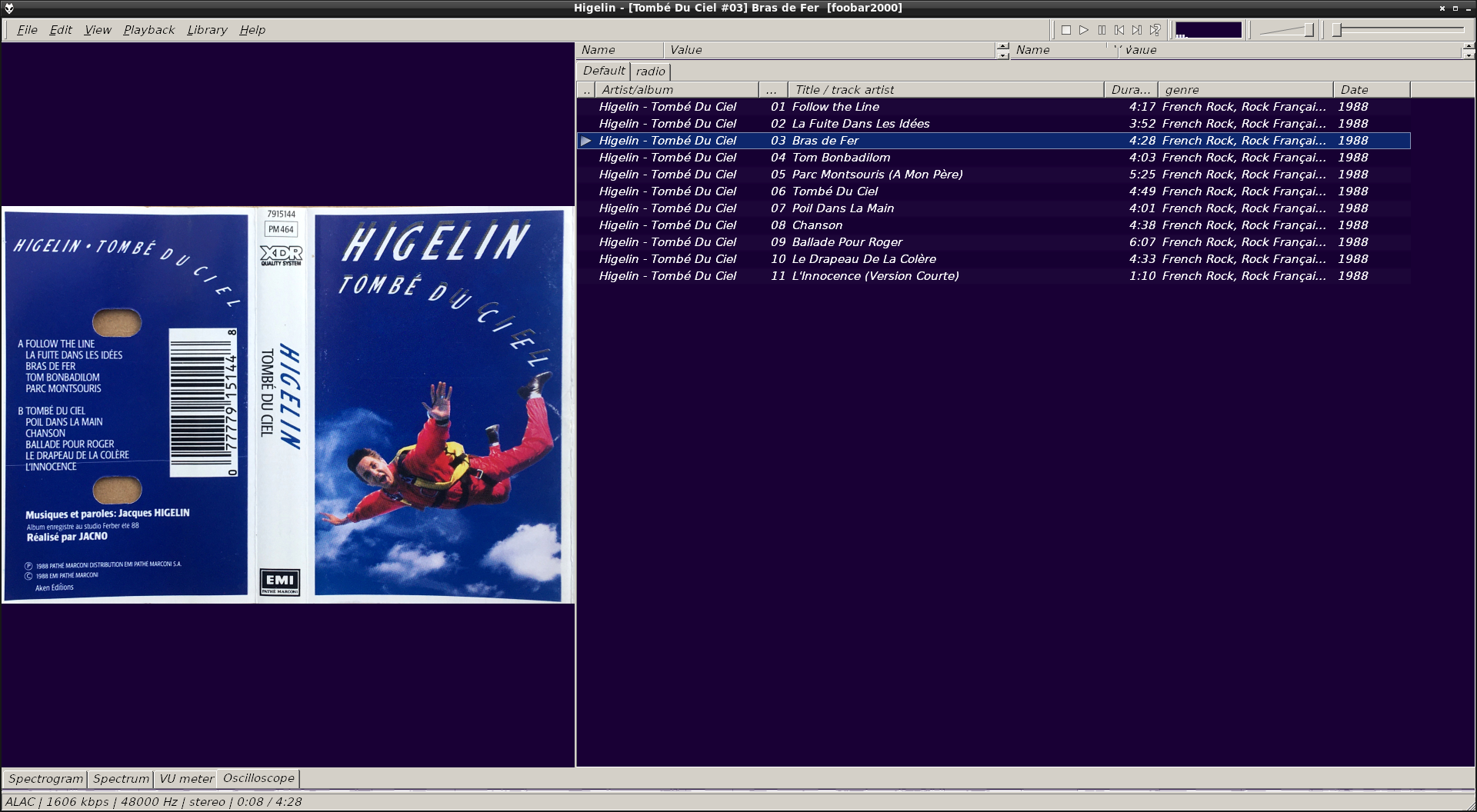Pause the current track
Image resolution: width=1477 pixels, height=812 pixels.
[x=1102, y=30]
